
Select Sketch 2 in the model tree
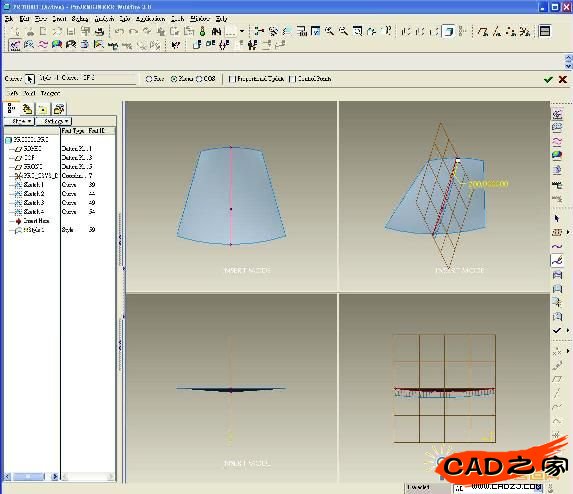click(33, 194)
